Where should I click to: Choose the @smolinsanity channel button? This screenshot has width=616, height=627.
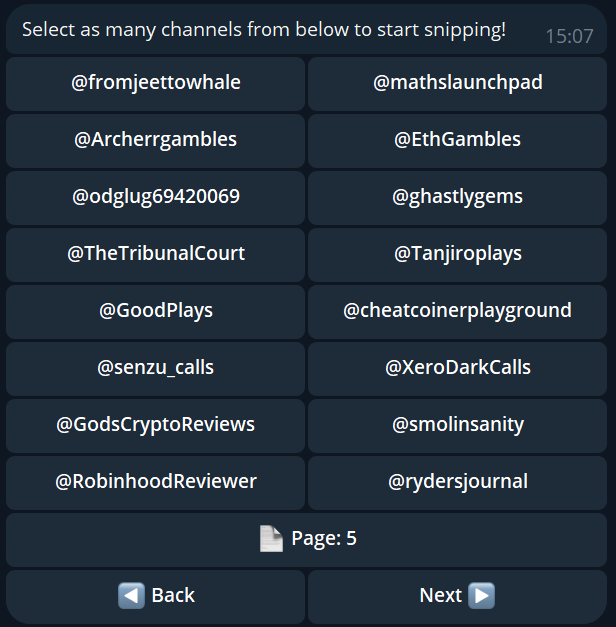click(x=457, y=425)
